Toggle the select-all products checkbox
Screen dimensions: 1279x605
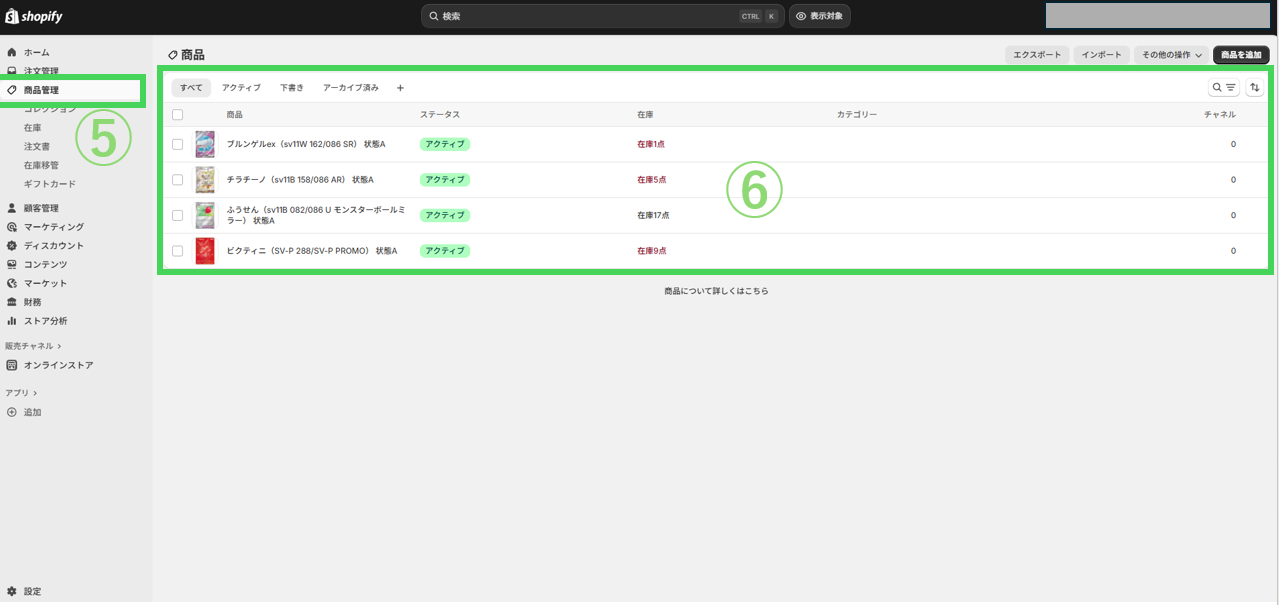point(178,115)
